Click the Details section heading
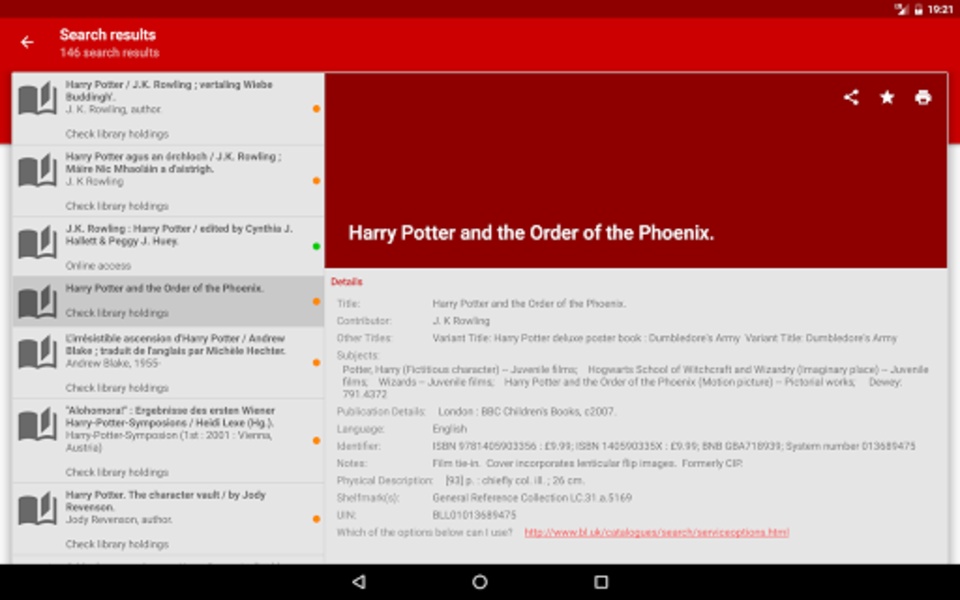The width and height of the screenshot is (960, 600). (347, 282)
